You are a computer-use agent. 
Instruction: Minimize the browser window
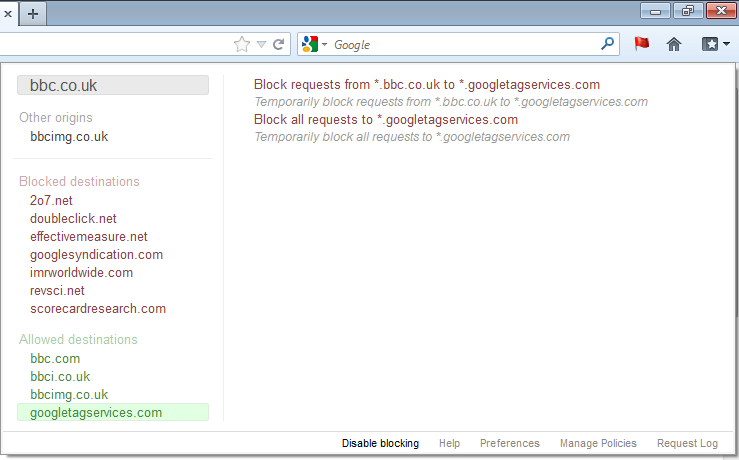pyautogui.click(x=655, y=11)
